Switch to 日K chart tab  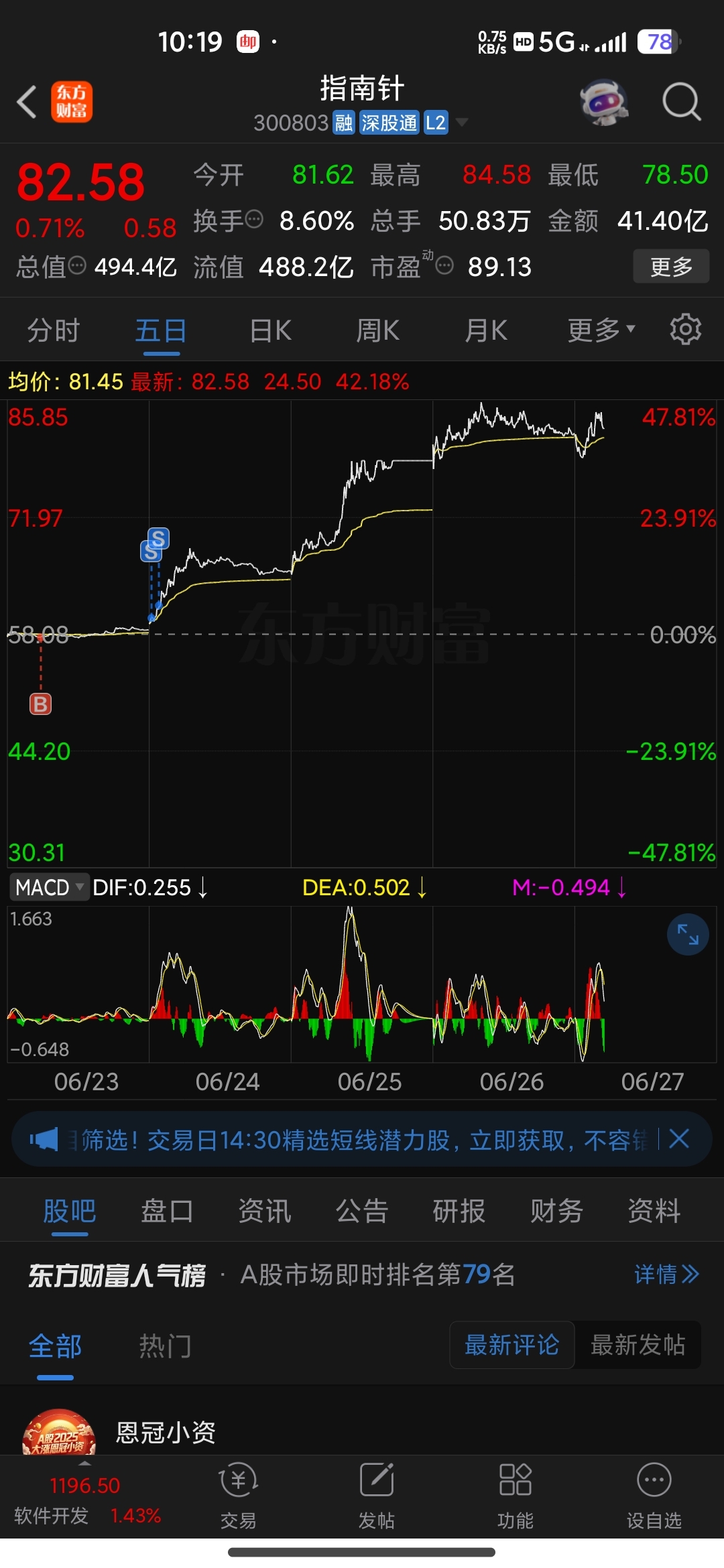point(270,330)
